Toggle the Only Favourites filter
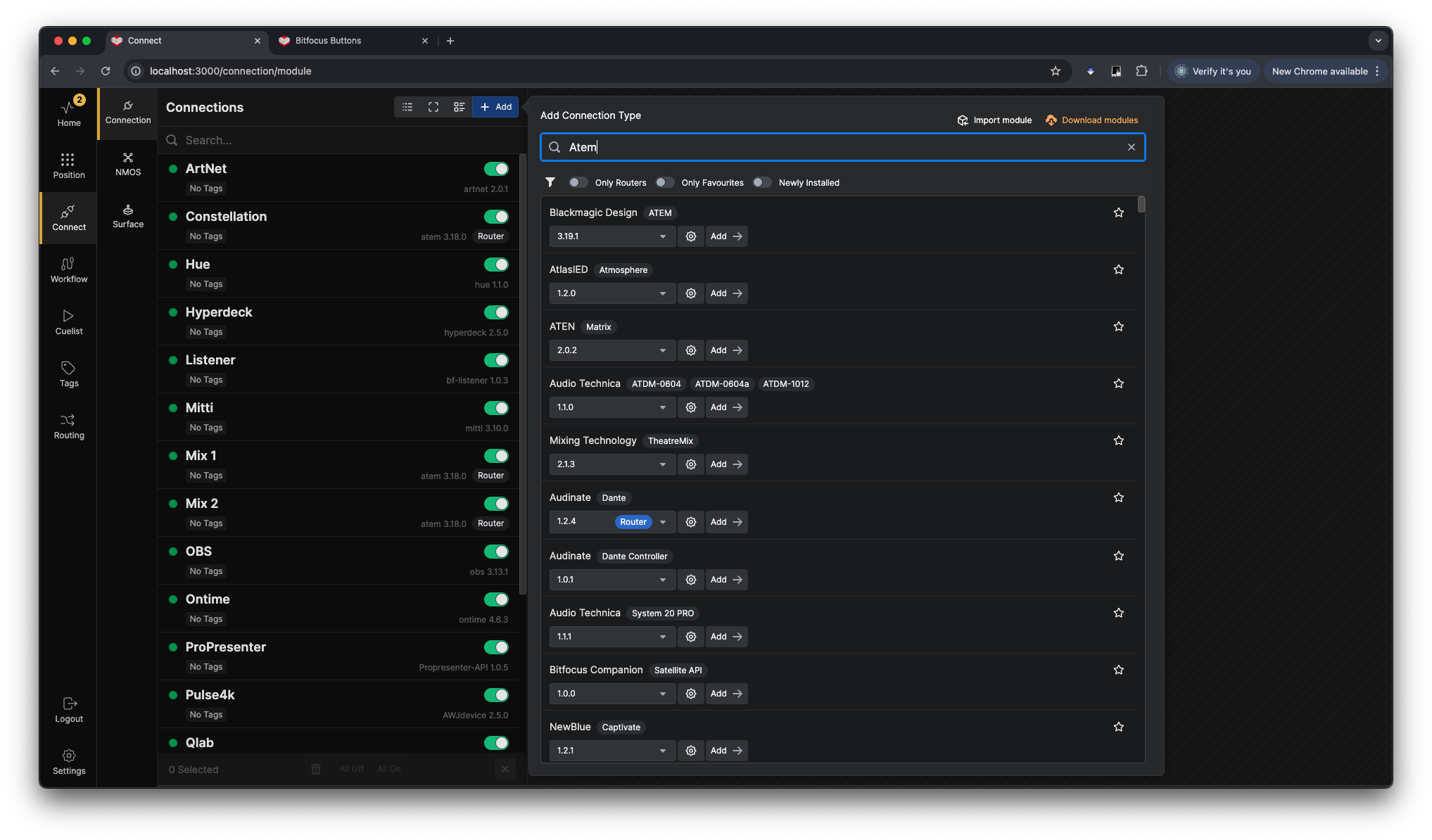1432x840 pixels. 664,182
